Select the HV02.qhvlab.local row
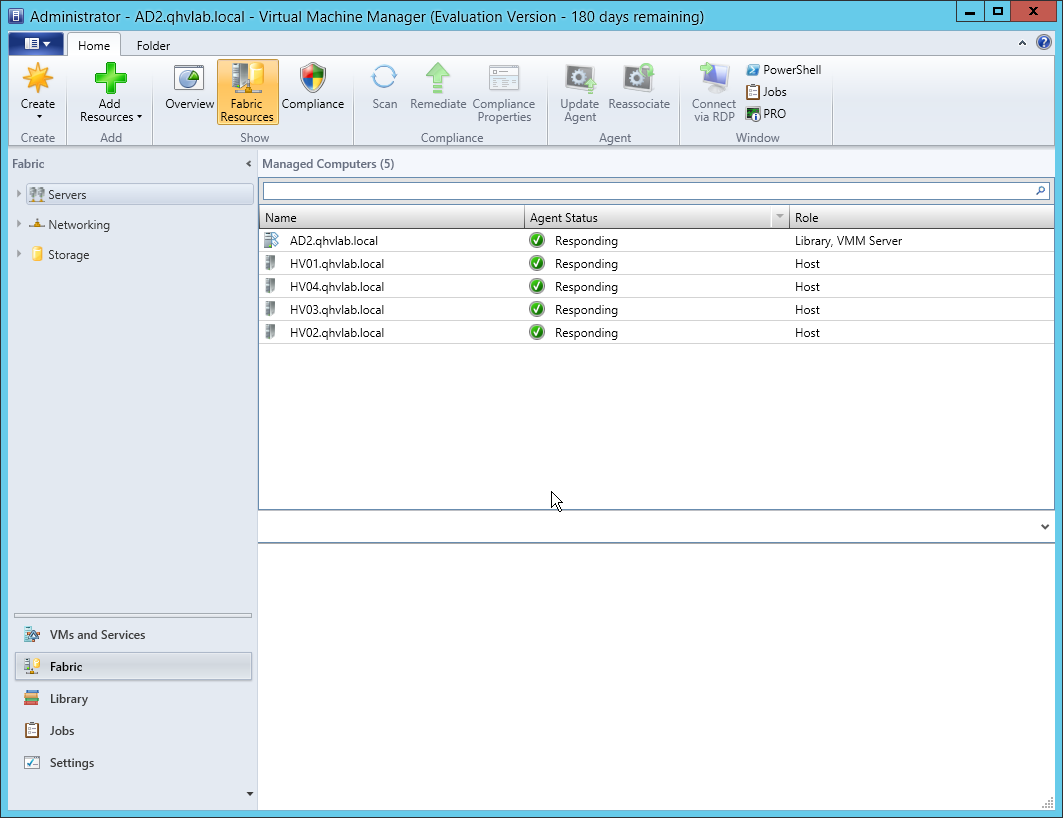The height and width of the screenshot is (818, 1063). 656,333
